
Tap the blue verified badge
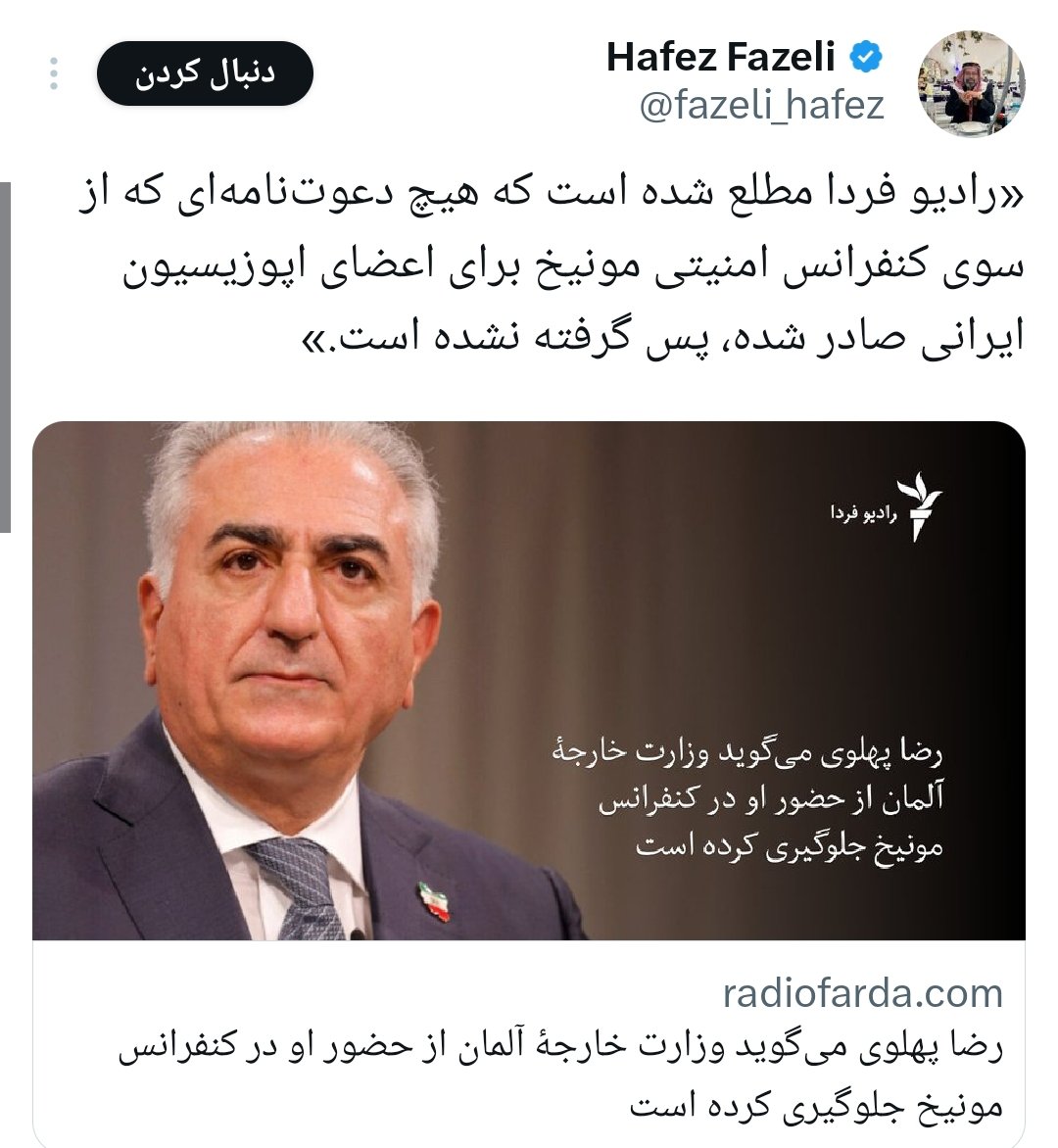pyautogui.click(x=865, y=57)
